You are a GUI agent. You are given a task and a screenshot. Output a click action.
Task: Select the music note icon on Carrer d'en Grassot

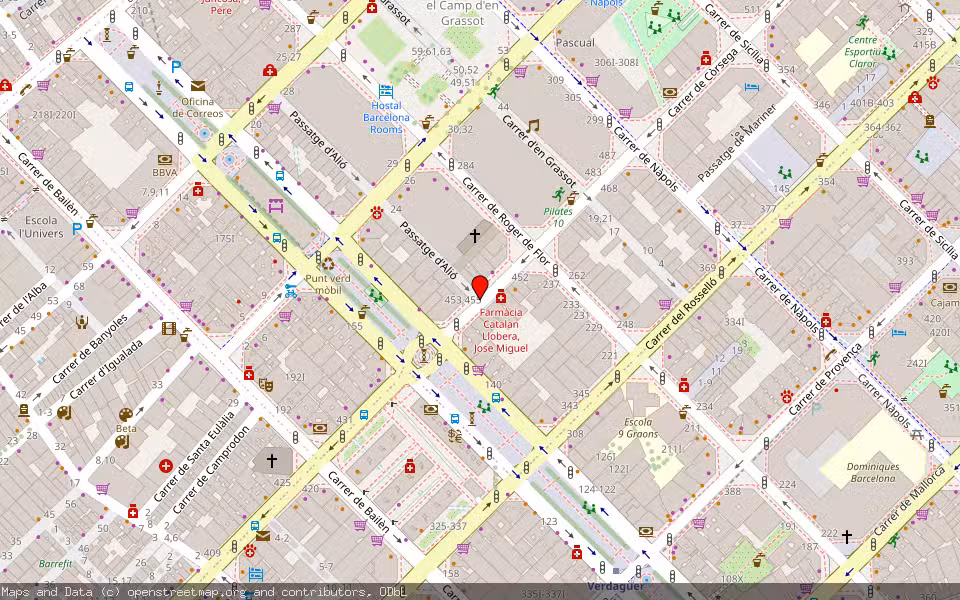[533, 127]
